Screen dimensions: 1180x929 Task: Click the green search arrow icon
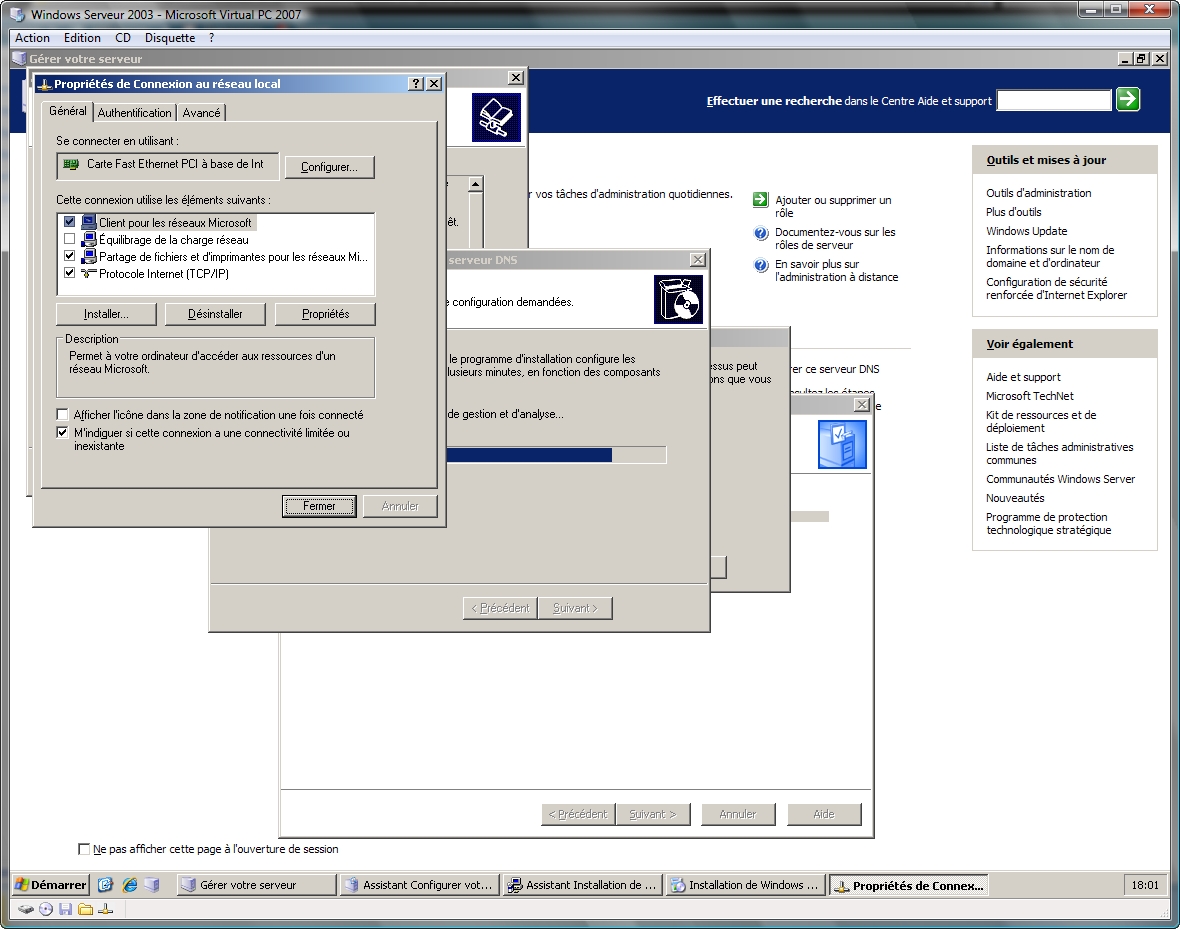coord(1127,99)
